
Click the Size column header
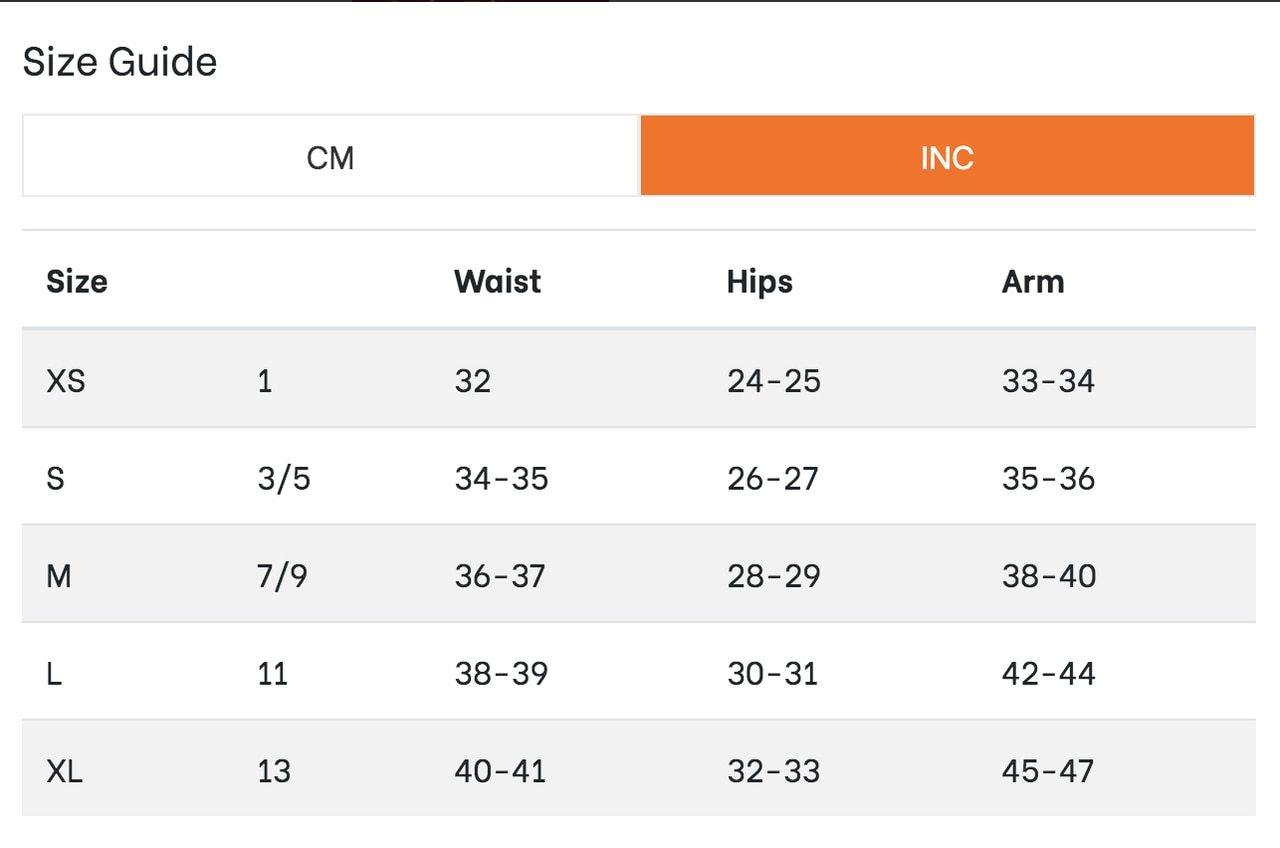77,281
